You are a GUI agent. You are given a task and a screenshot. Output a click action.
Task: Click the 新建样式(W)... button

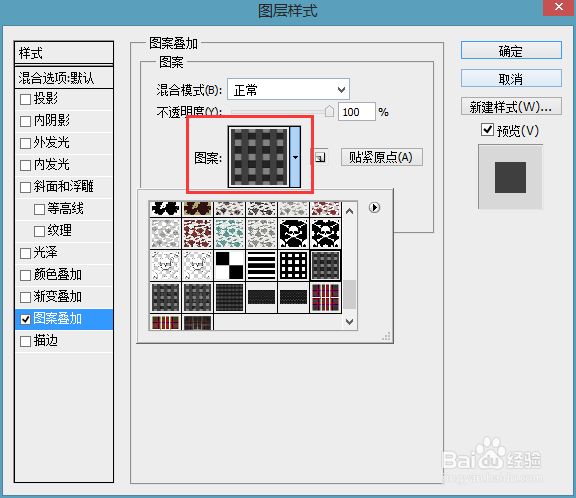(x=511, y=106)
